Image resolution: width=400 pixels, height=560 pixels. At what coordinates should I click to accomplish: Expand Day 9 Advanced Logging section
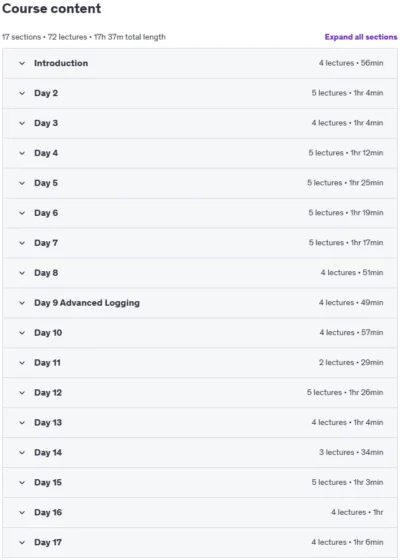click(200, 303)
